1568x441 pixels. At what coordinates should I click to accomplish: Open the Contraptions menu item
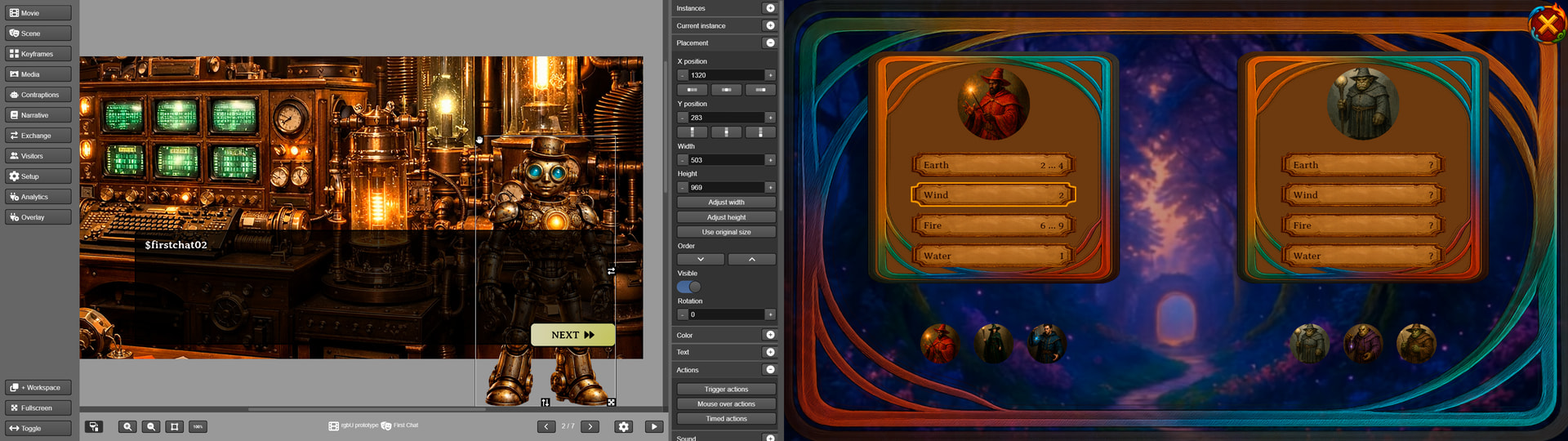point(38,95)
